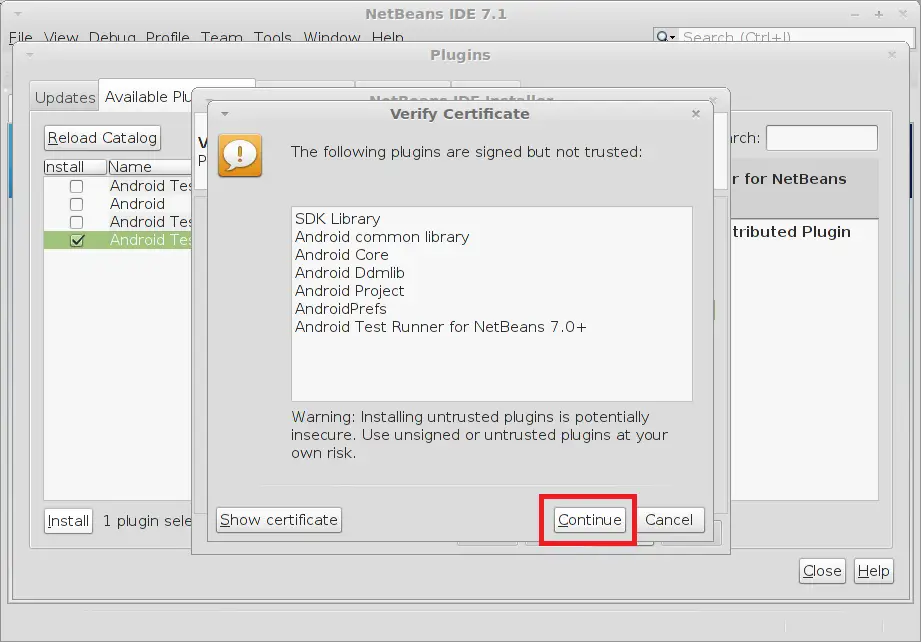Open the Team menu
Image resolution: width=921 pixels, height=642 pixels.
click(221, 37)
